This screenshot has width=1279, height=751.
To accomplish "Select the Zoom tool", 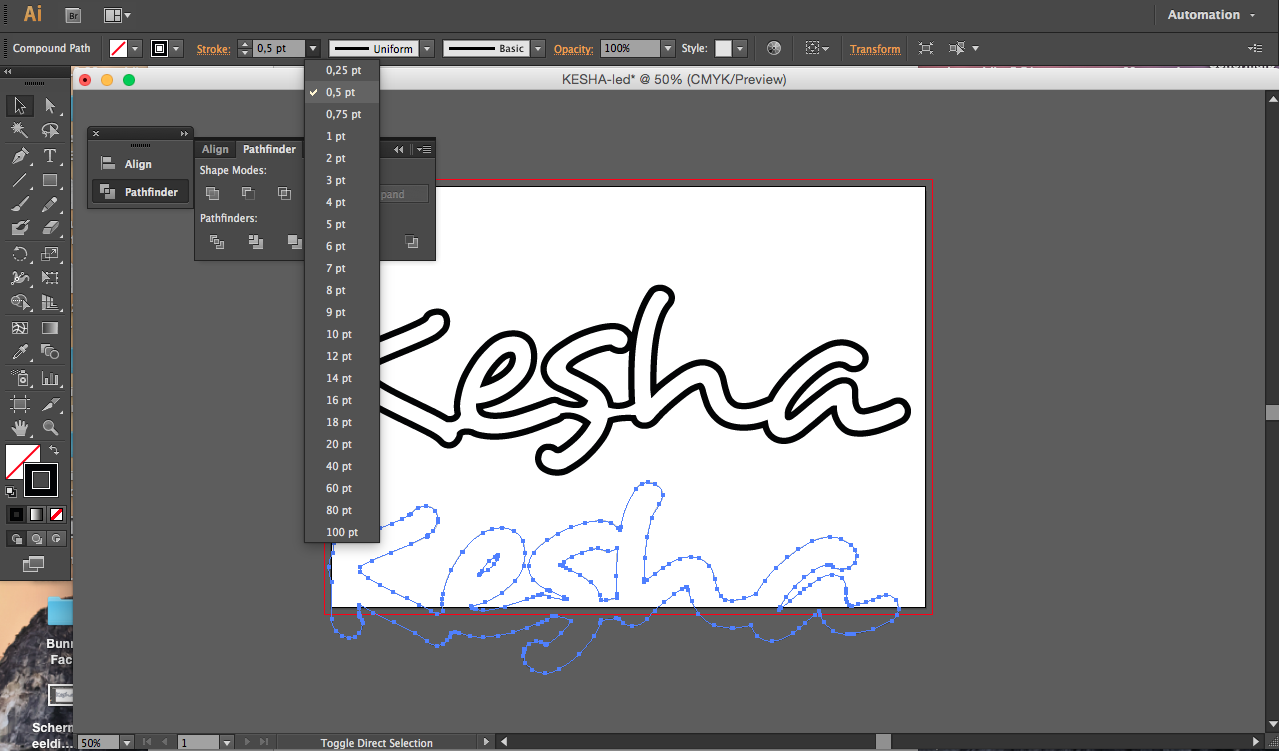I will tap(50, 428).
